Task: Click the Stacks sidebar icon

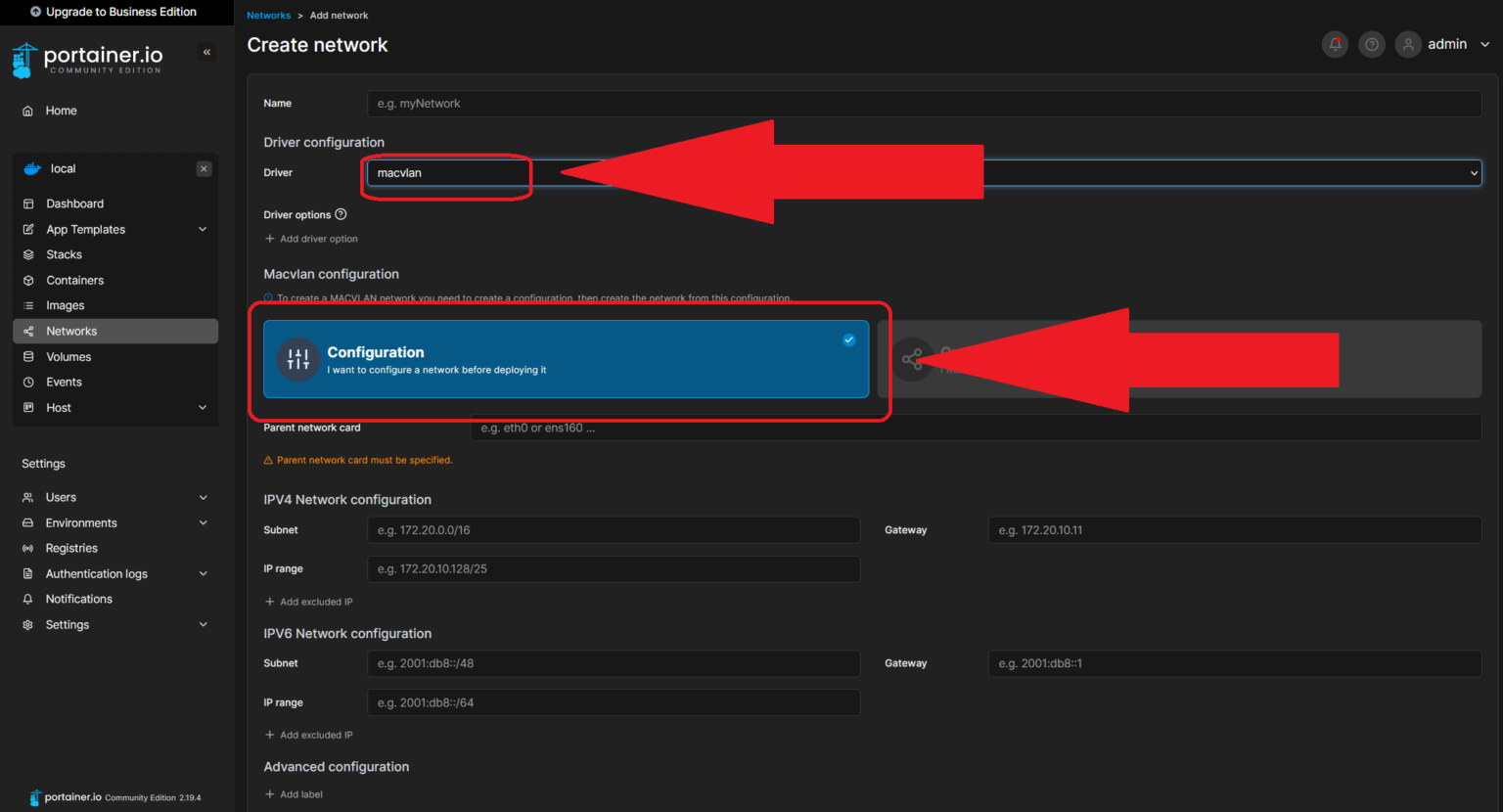Action: click(29, 254)
